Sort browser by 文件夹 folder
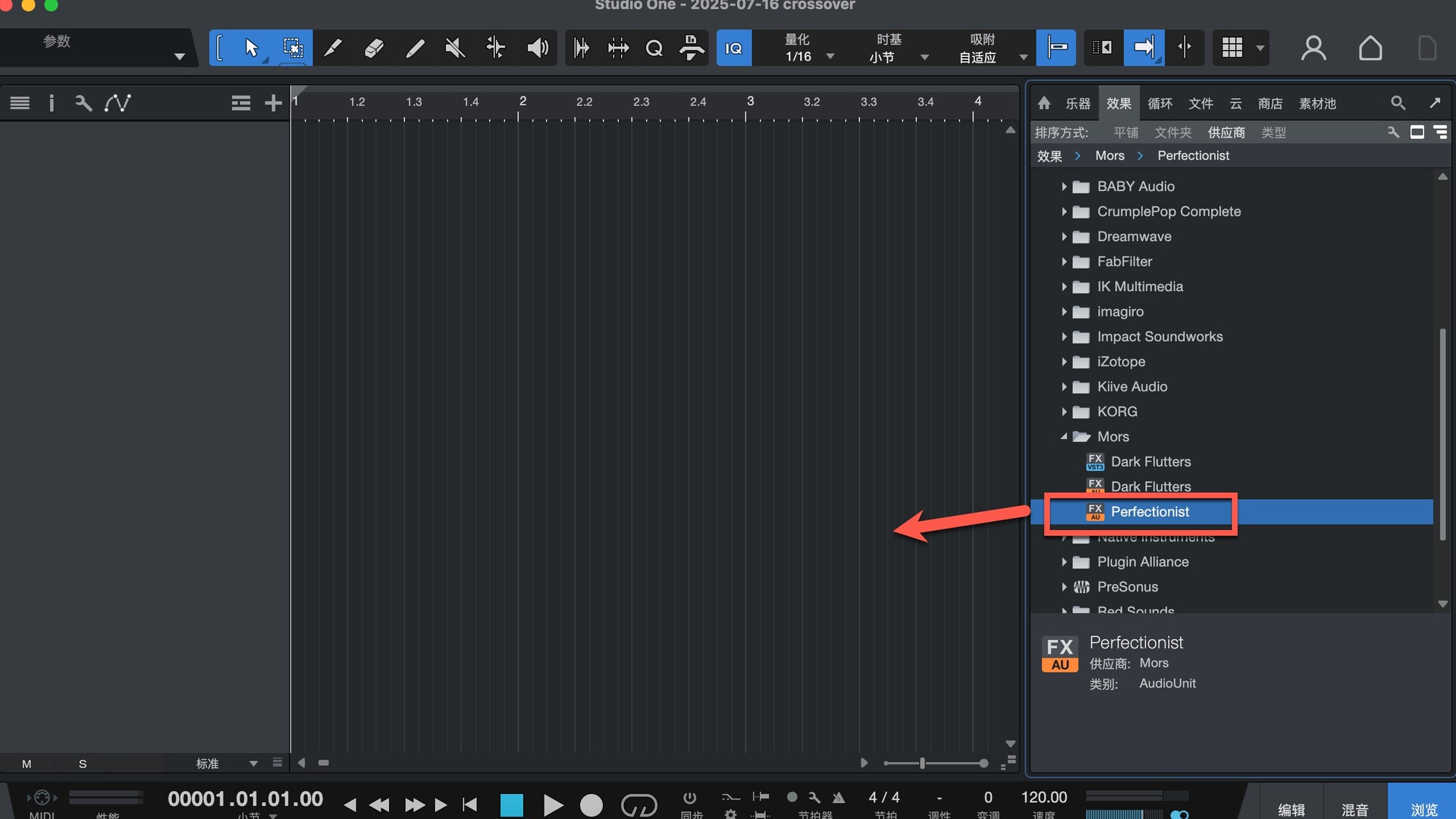1456x819 pixels. coord(1173,133)
